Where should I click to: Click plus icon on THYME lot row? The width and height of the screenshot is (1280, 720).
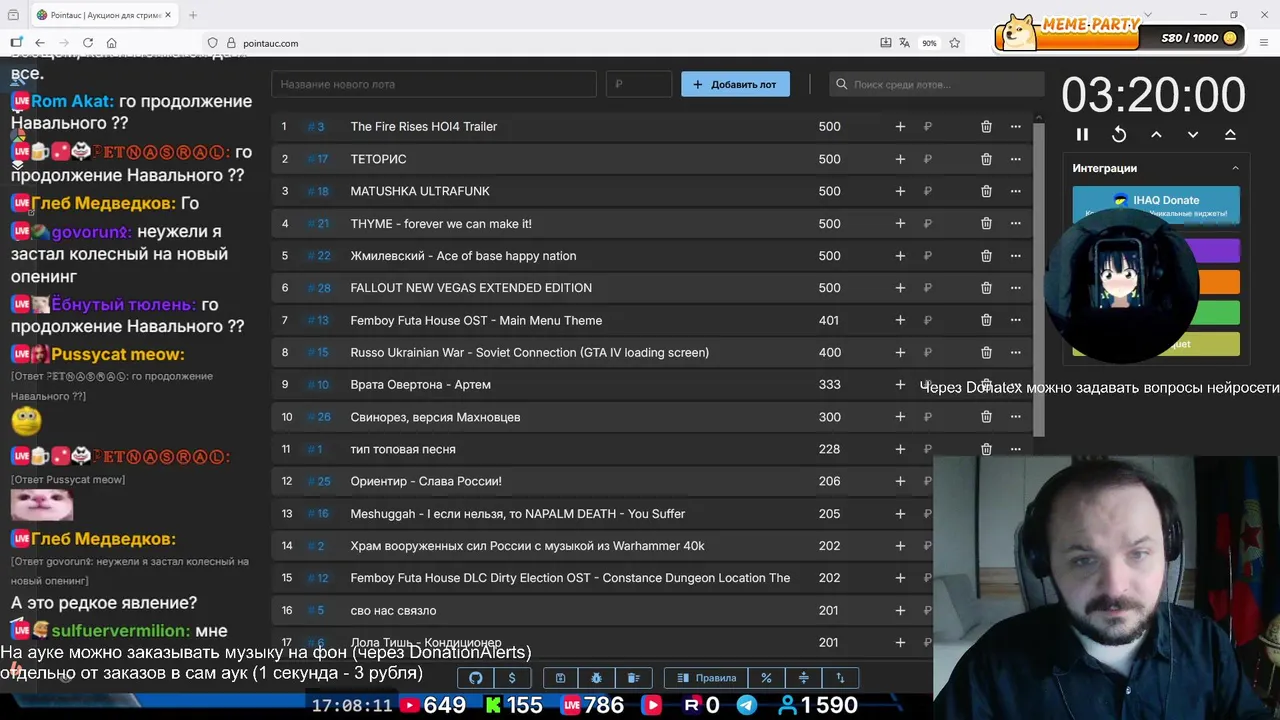[900, 224]
